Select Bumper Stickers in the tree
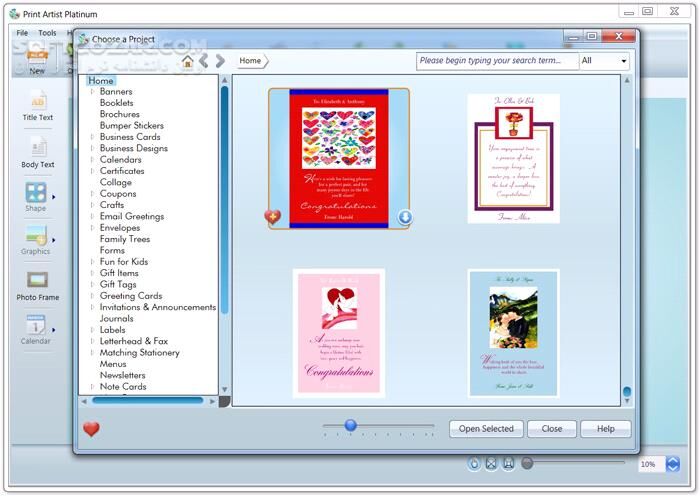The image size is (700, 496). (132, 125)
